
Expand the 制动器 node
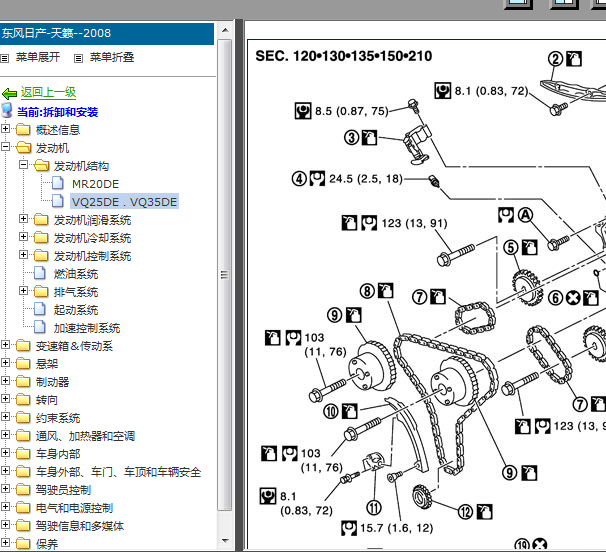pyautogui.click(x=5, y=380)
